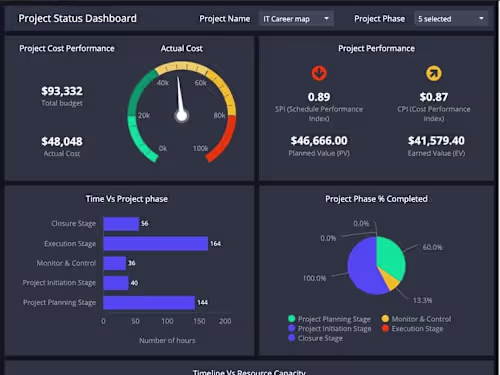
Task: Toggle Execution Stage legend marker
Action: [385, 328]
